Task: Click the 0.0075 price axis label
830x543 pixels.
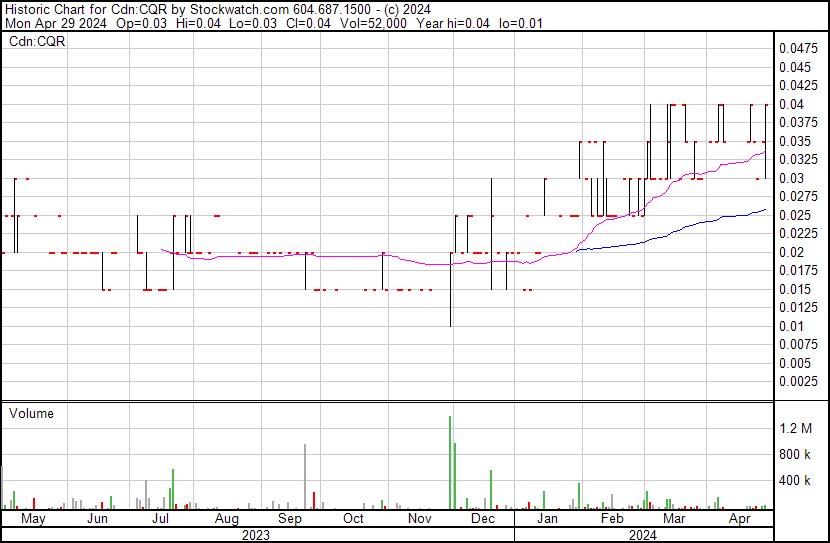Action: (798, 345)
